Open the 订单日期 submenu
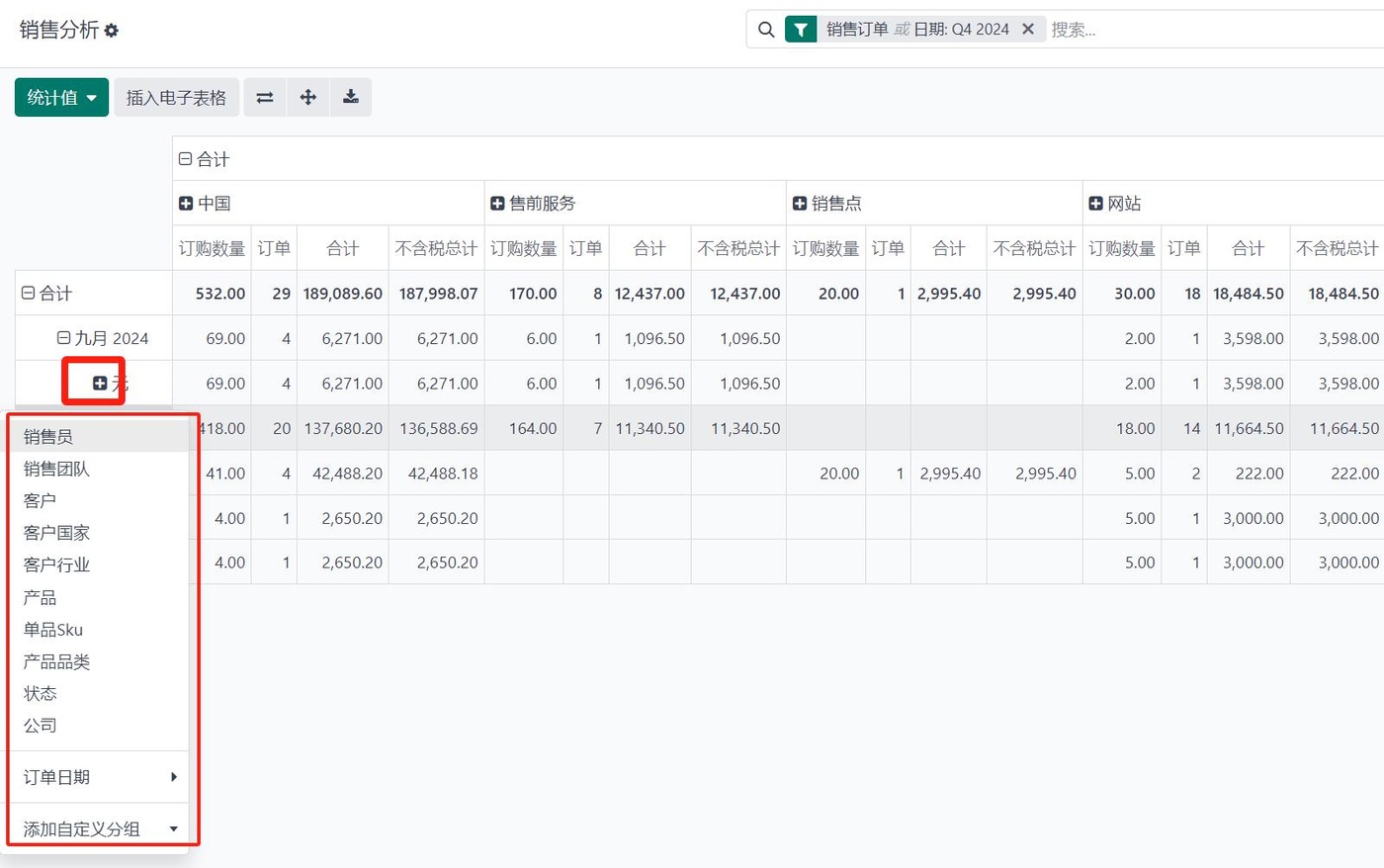Screen dimensions: 1384x868 (99, 777)
